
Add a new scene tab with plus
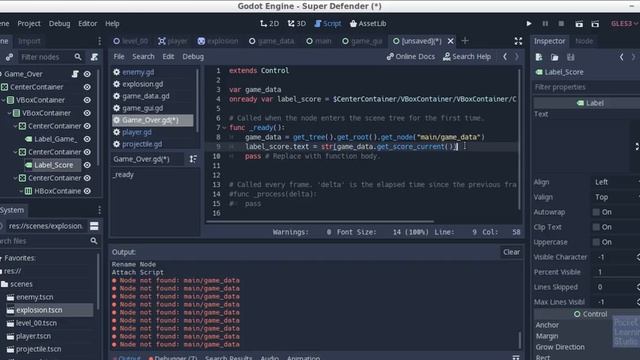465,41
